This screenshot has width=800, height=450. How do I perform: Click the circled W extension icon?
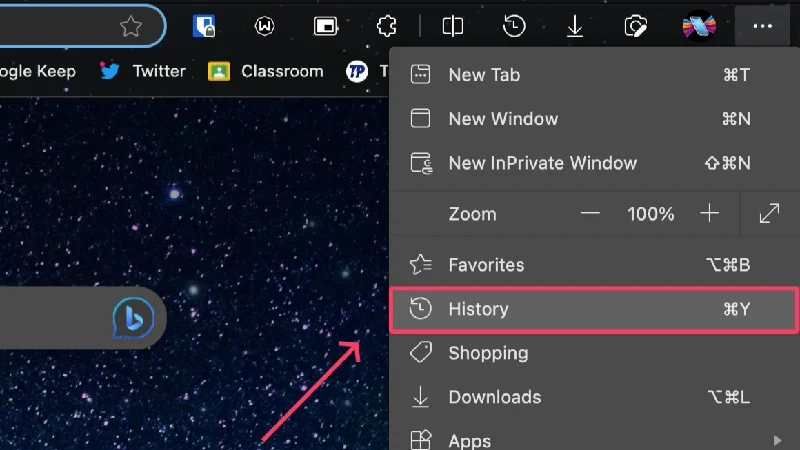[265, 26]
